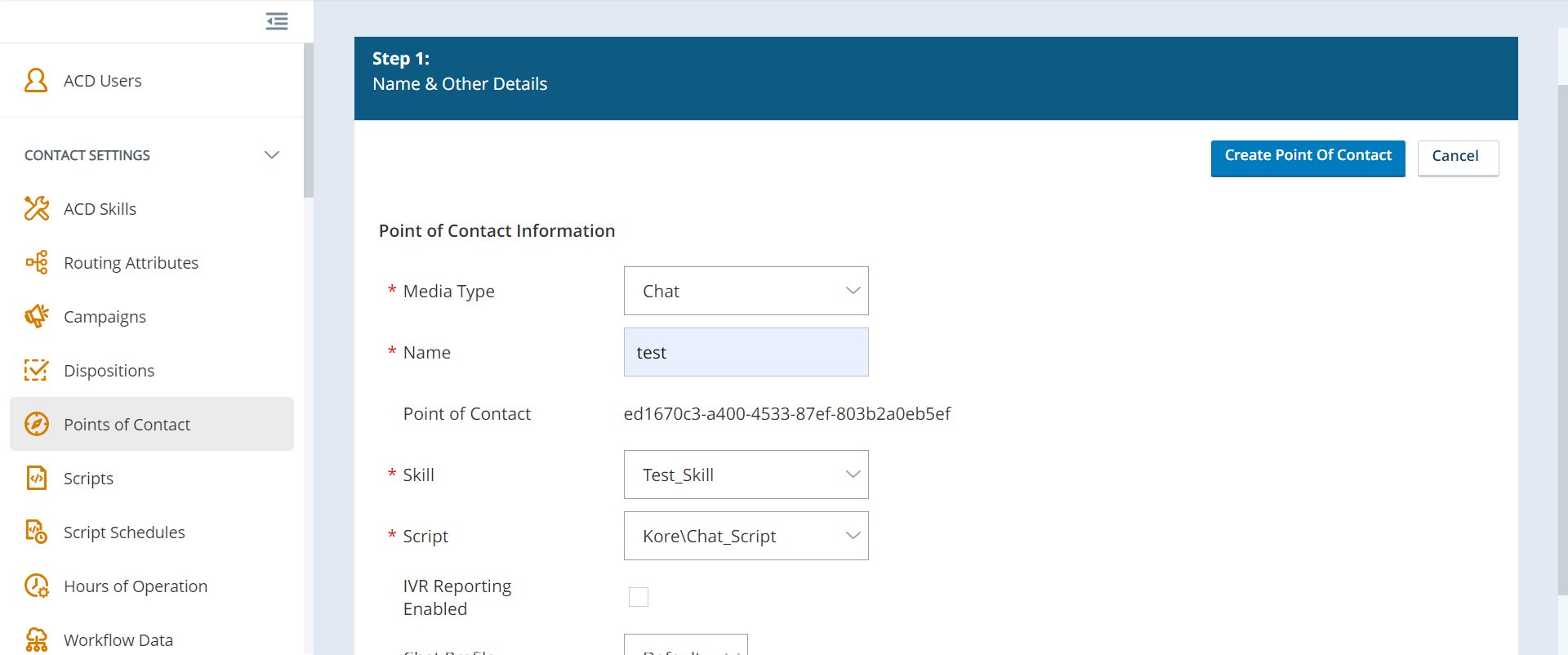Collapse the sidebar using the menu icon

click(x=277, y=21)
